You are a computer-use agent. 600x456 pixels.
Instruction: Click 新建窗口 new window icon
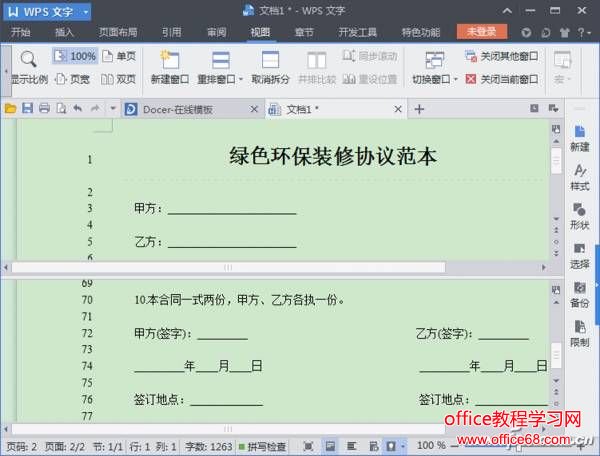pos(170,60)
